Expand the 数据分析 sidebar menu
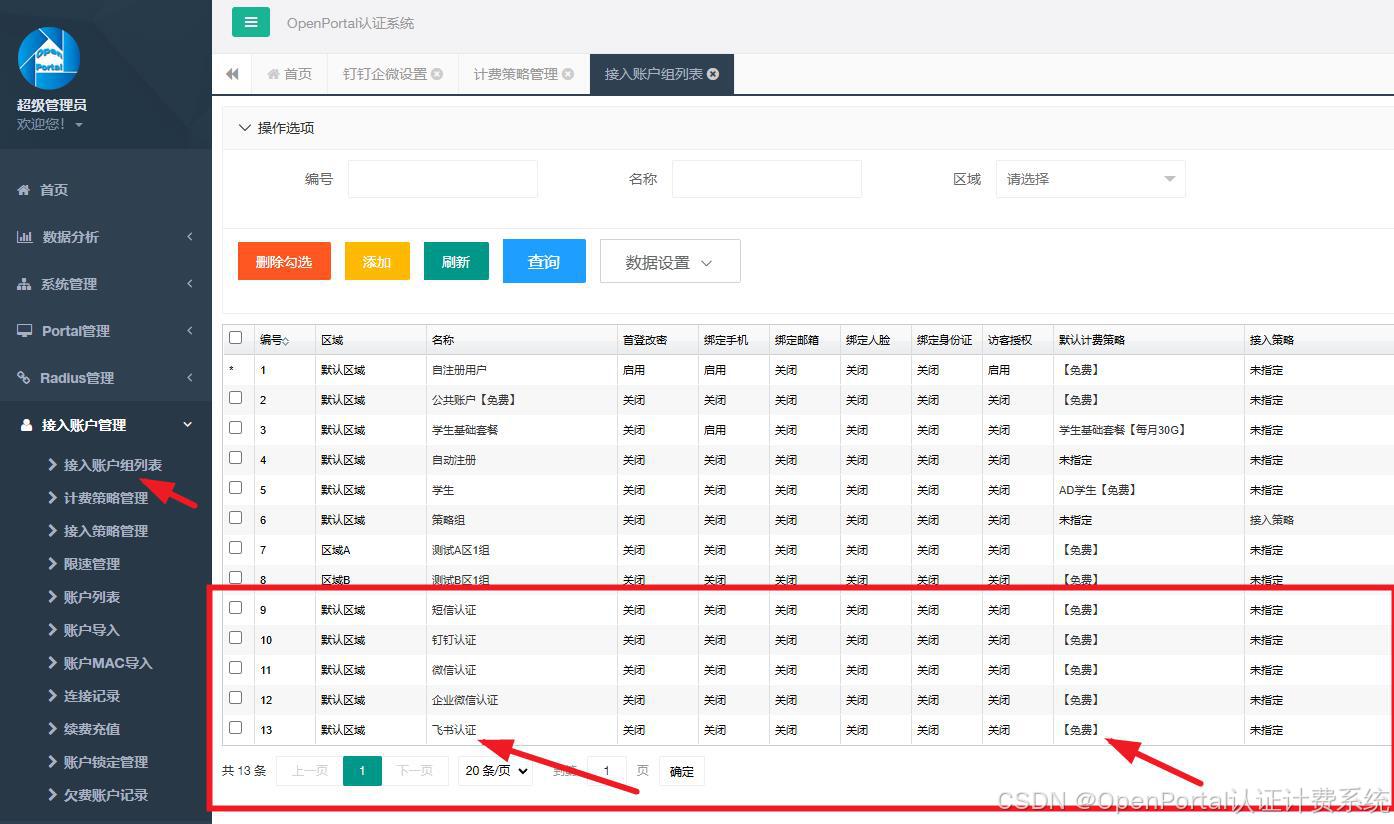 pos(106,237)
